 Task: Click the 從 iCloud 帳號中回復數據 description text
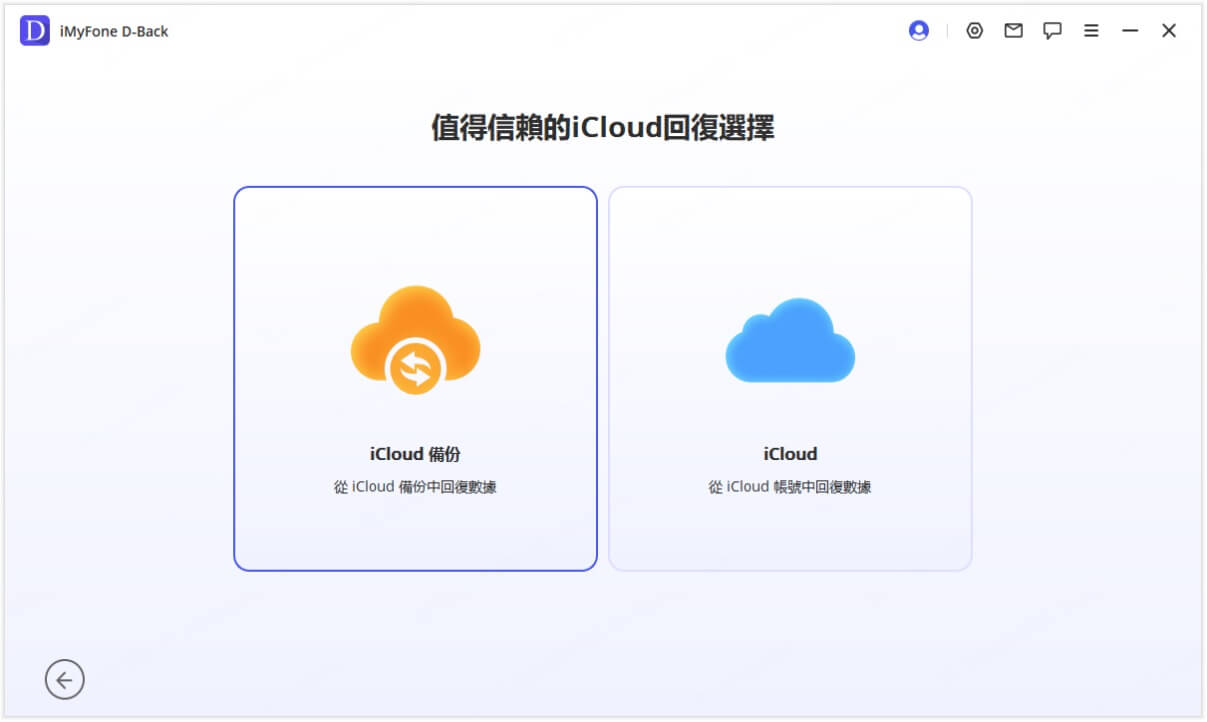(x=790, y=487)
